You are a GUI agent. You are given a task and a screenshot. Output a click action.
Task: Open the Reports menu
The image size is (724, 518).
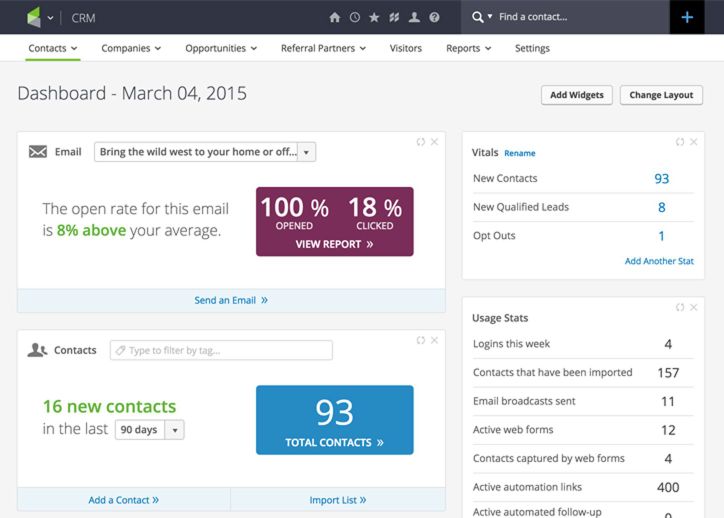pyautogui.click(x=468, y=48)
